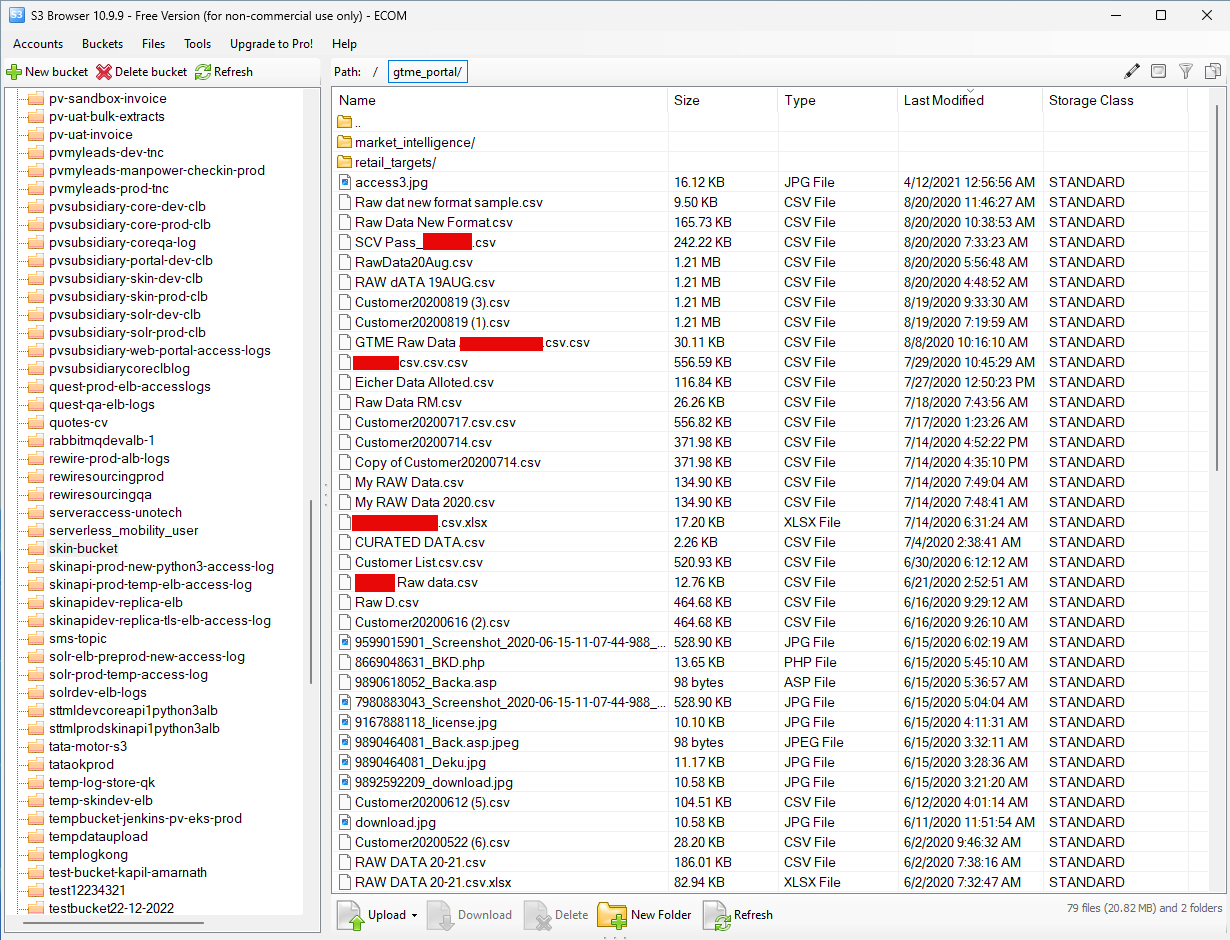Click the funnel filter icon
The height and width of the screenshot is (940, 1230).
[1186, 71]
